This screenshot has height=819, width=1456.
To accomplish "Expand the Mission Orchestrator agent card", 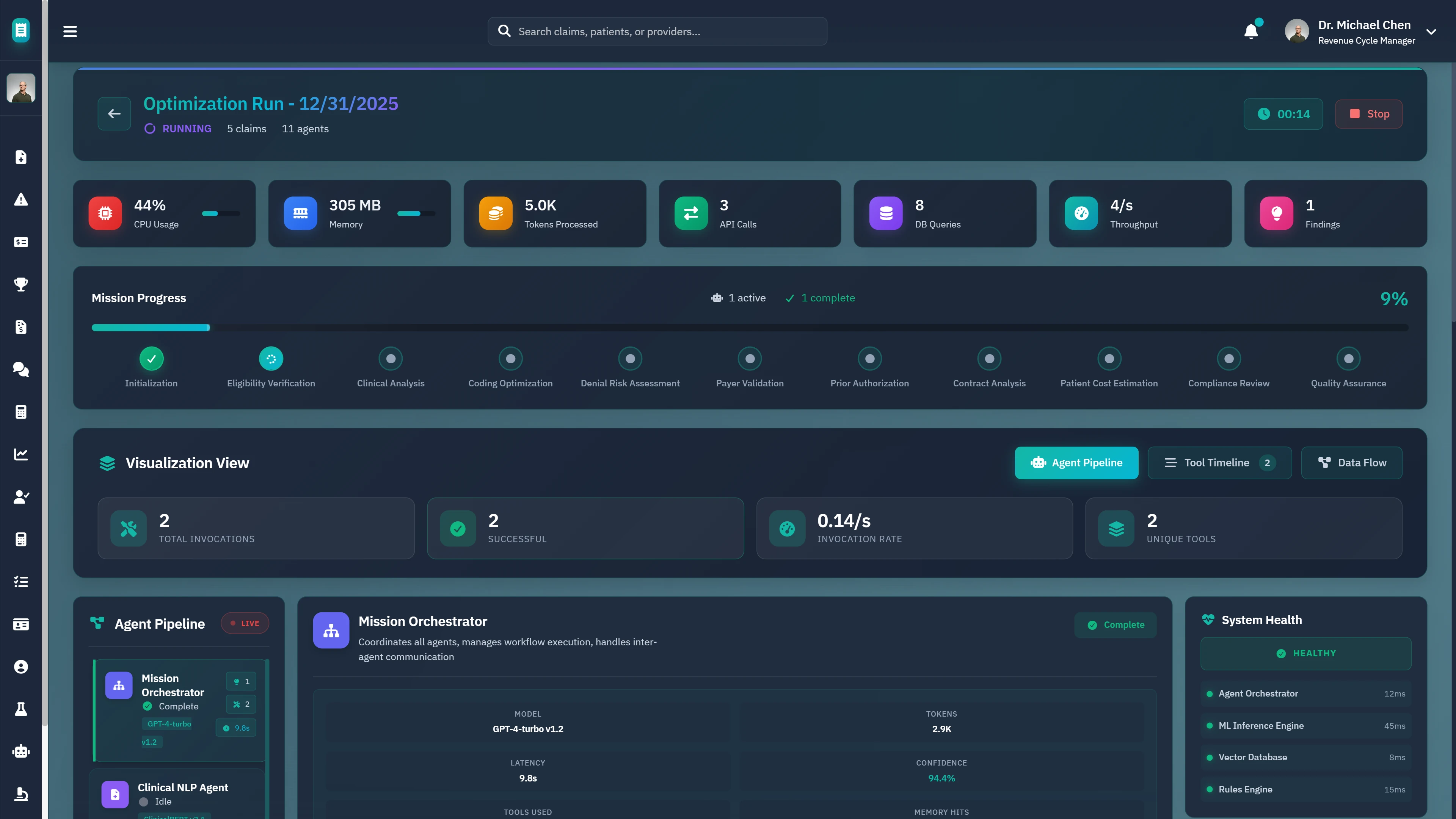I will click(x=179, y=710).
